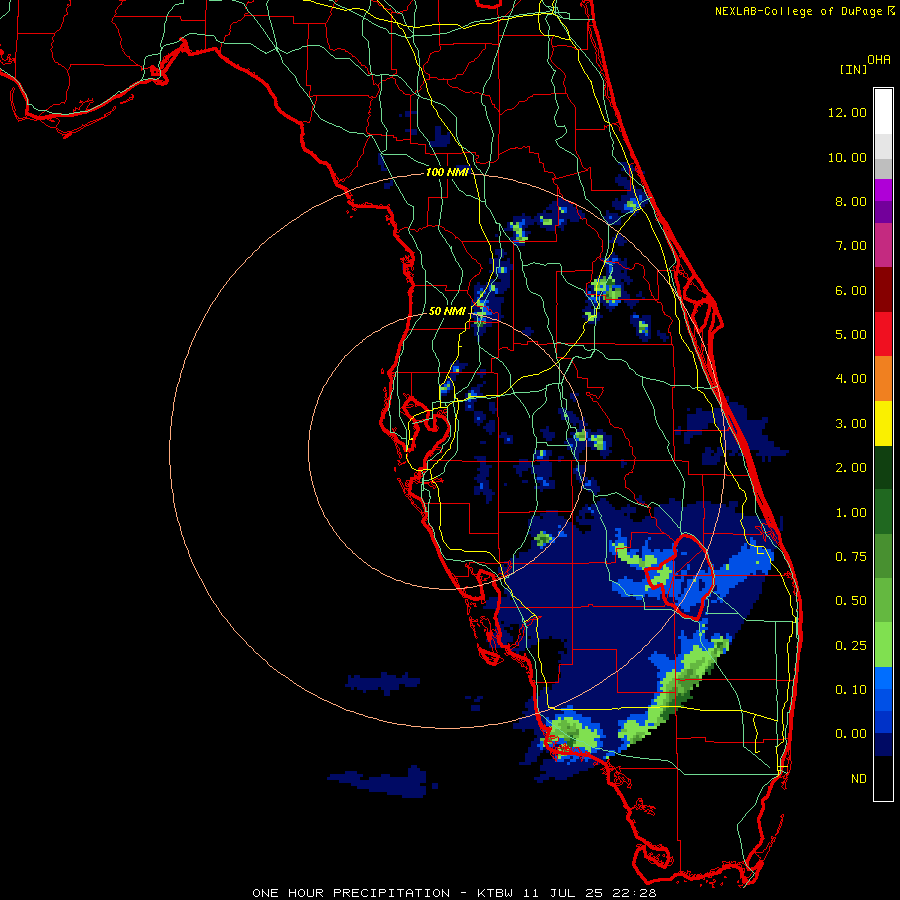Click the 8.00 legend value
This screenshot has width=900, height=900.
point(851,201)
